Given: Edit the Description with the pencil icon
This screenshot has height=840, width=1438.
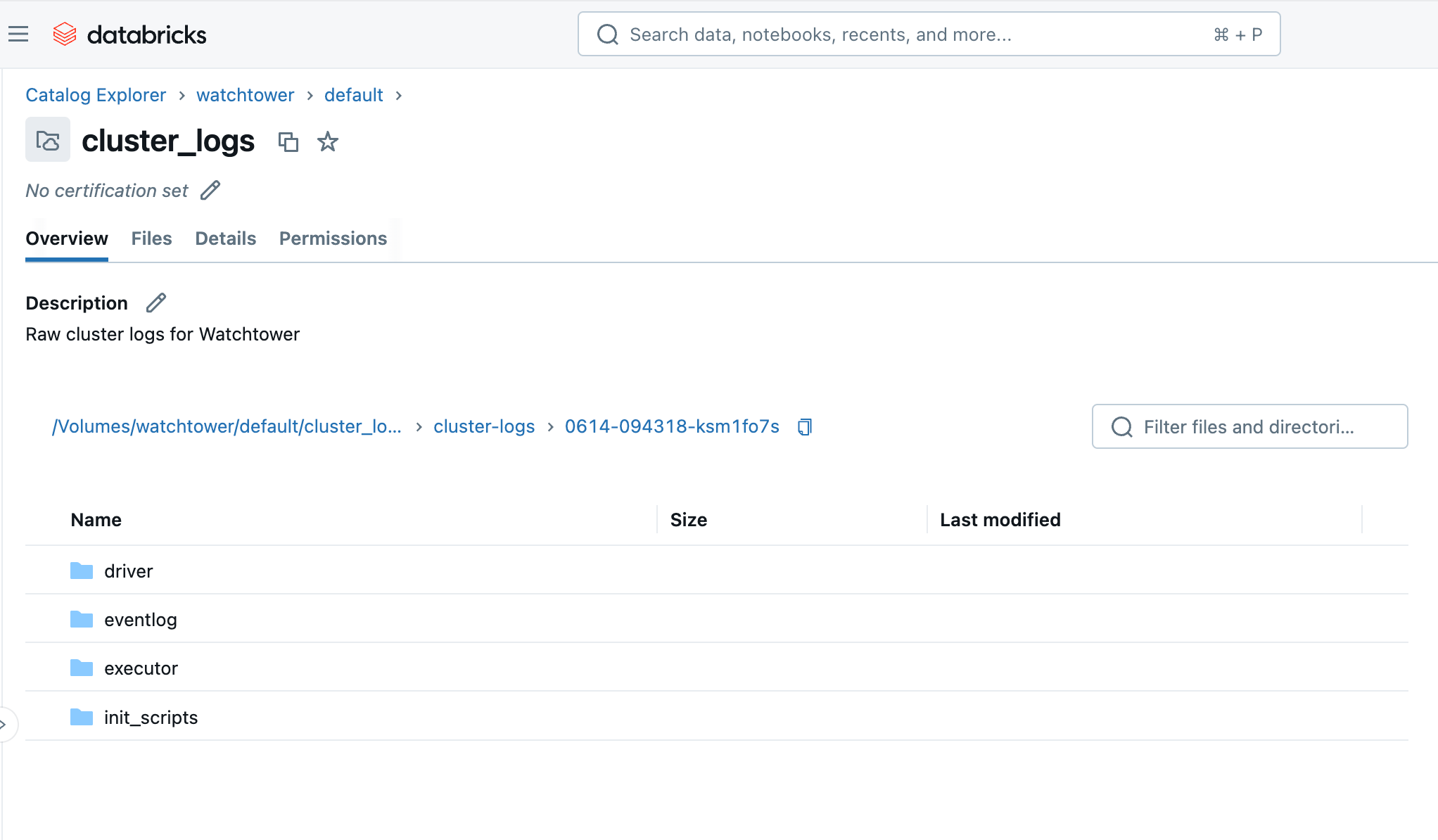Looking at the screenshot, I should click(155, 303).
